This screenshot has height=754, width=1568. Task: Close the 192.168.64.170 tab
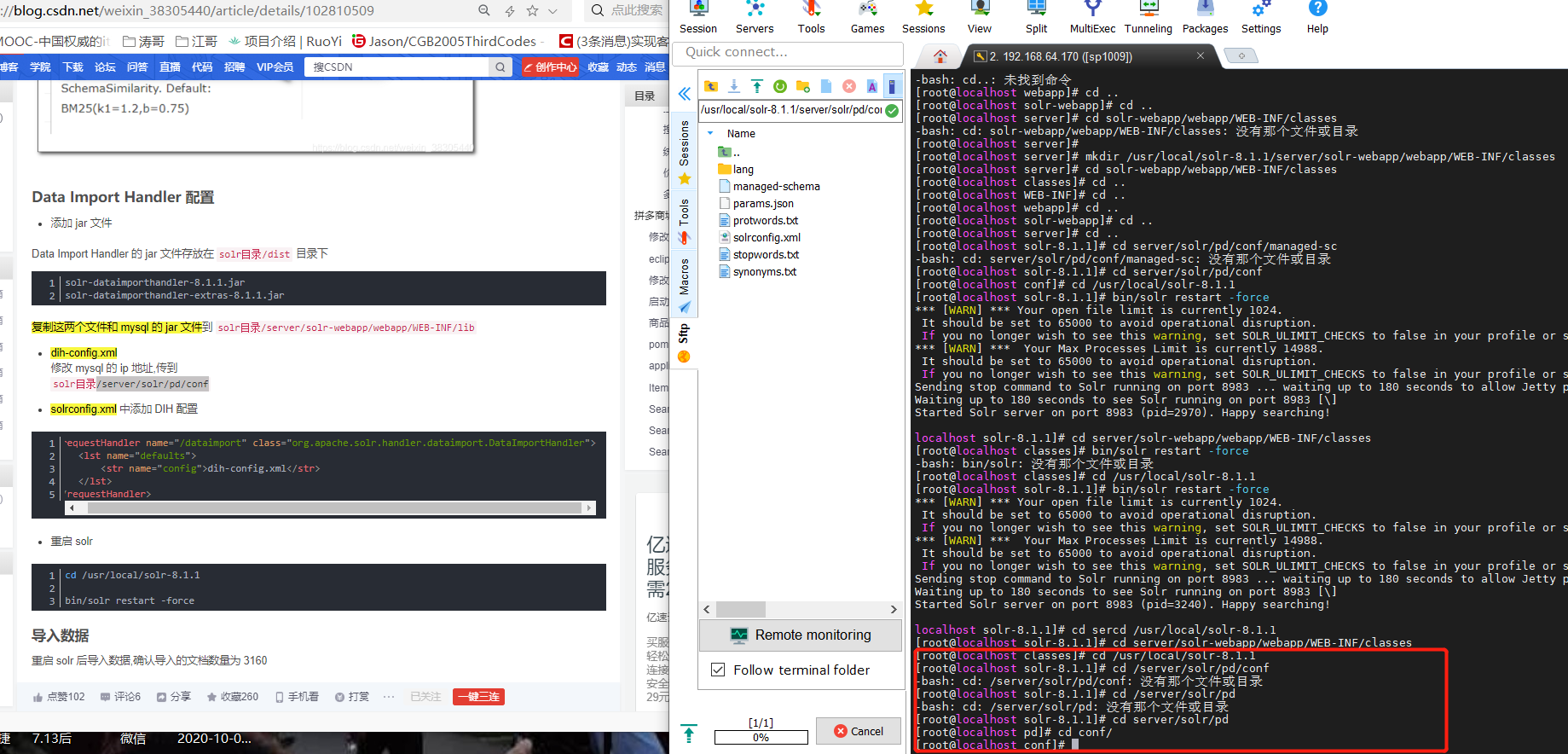coord(1201,55)
